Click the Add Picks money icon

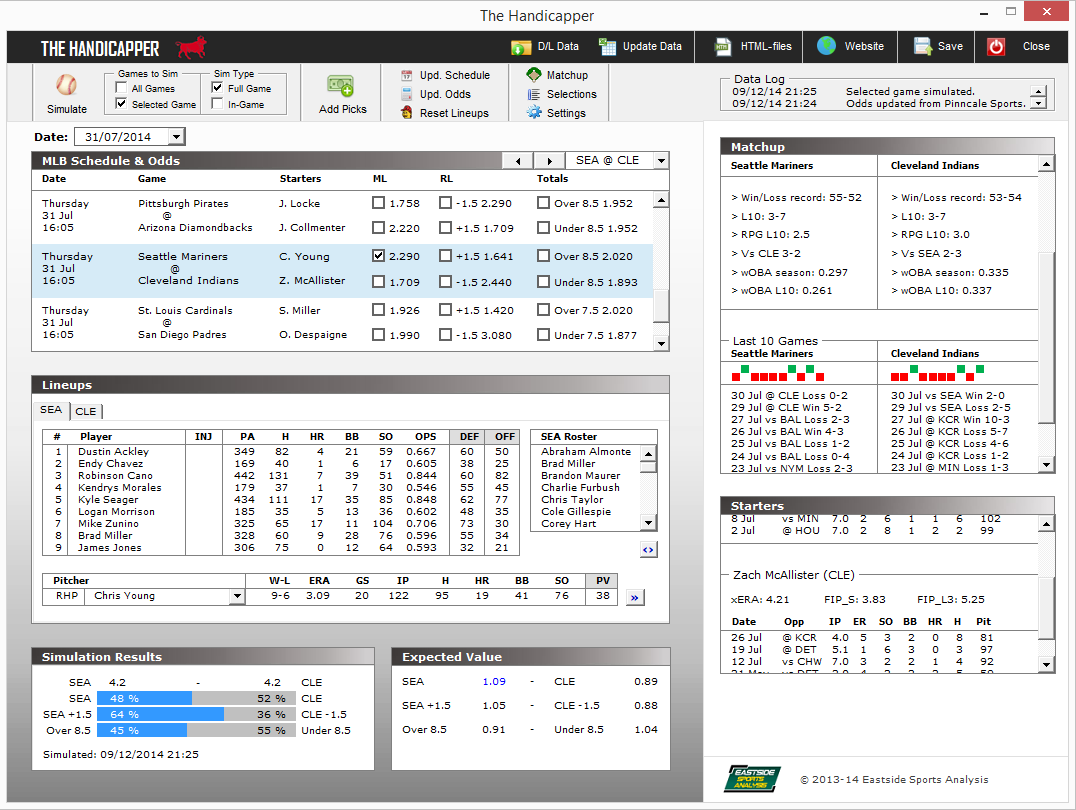point(342,86)
